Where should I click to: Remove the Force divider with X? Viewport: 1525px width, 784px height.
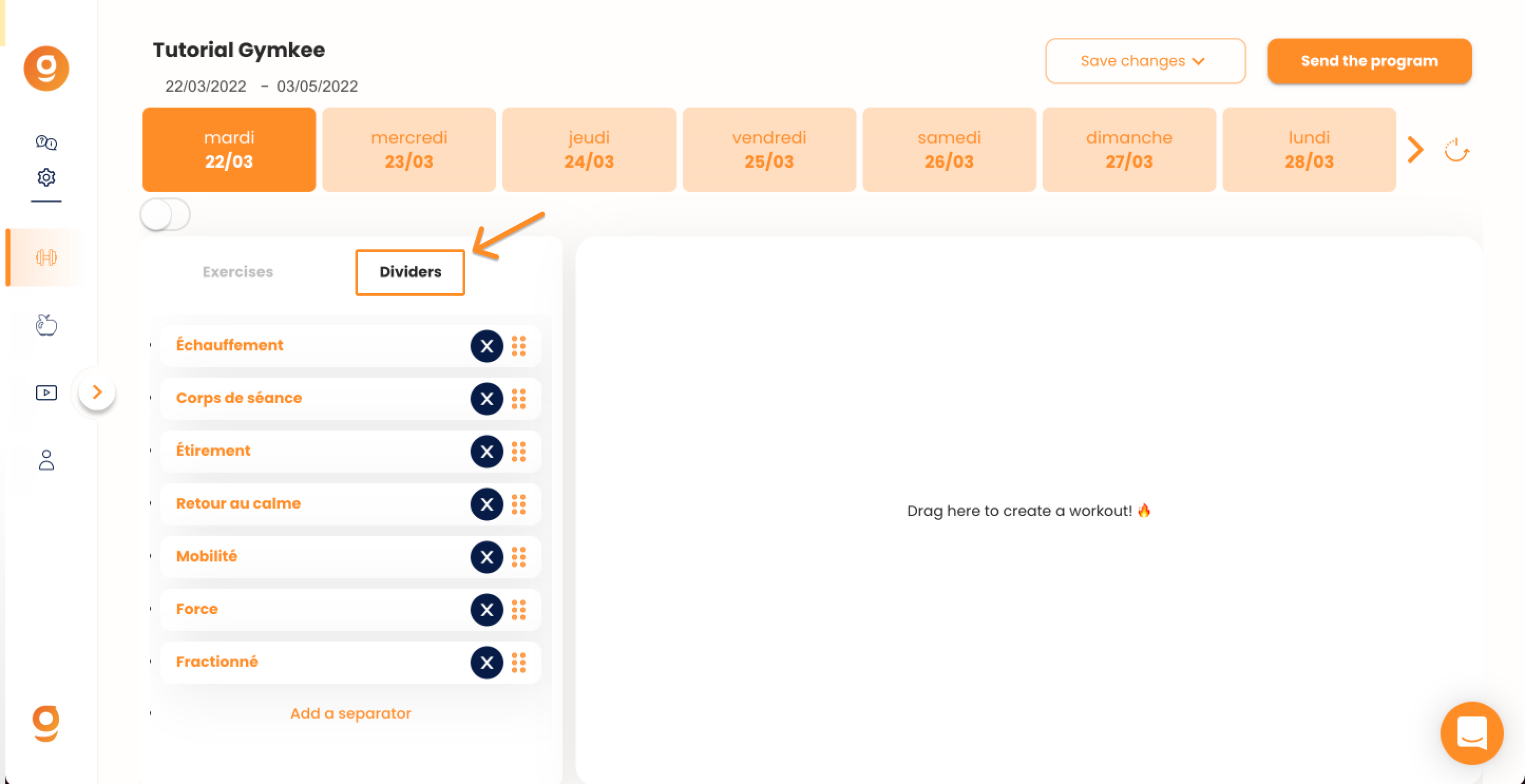[x=486, y=609]
